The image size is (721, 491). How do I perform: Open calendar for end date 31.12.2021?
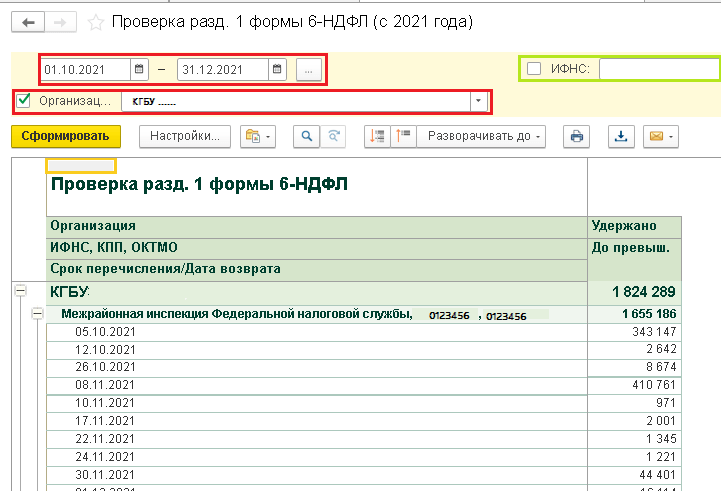pos(278,69)
